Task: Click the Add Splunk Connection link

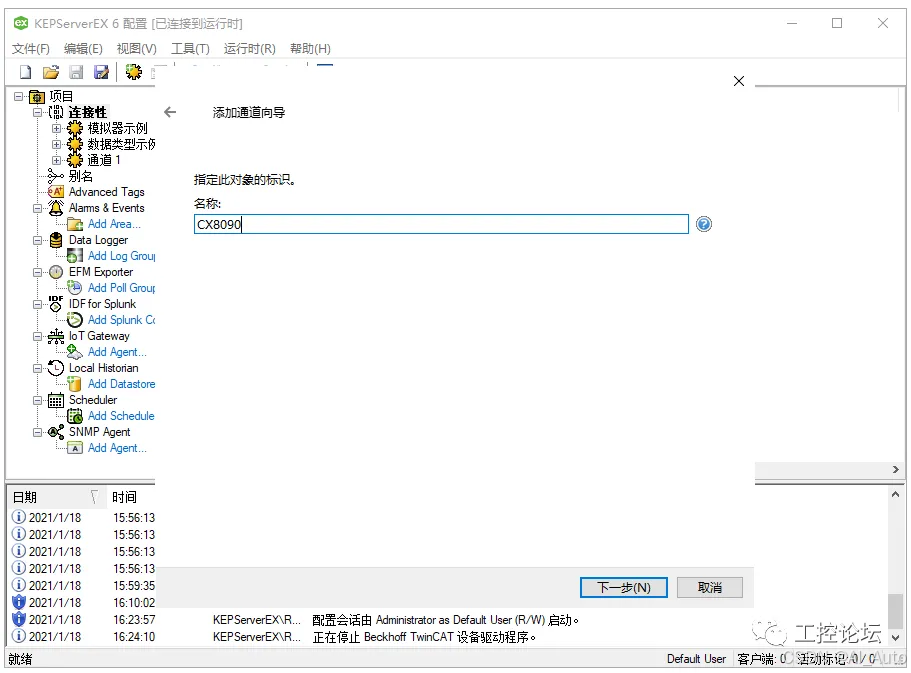Action: point(121,320)
